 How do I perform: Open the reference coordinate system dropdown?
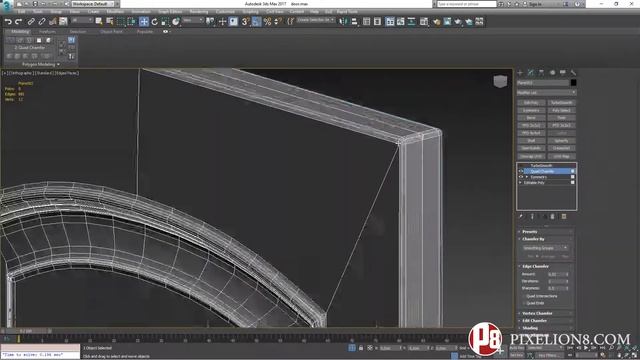pos(193,20)
